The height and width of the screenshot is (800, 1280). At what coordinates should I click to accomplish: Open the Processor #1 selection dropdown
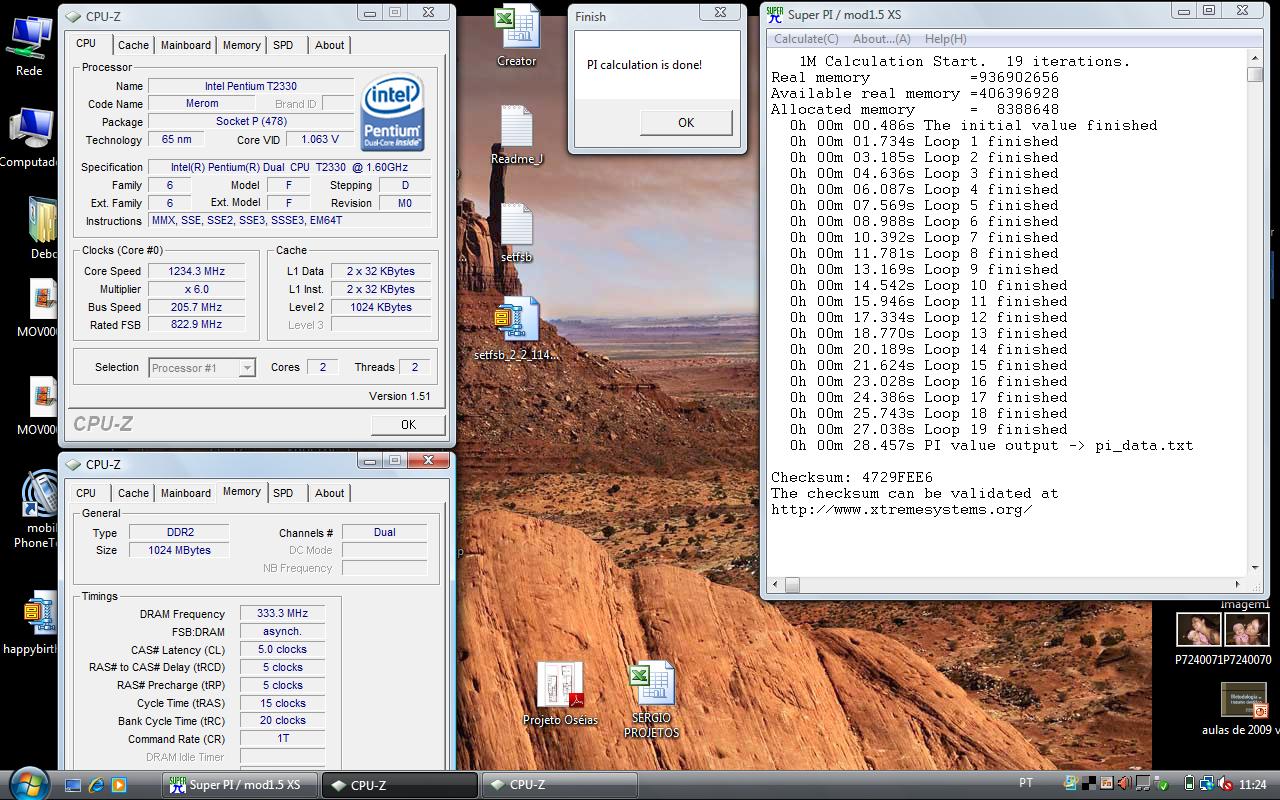(202, 368)
